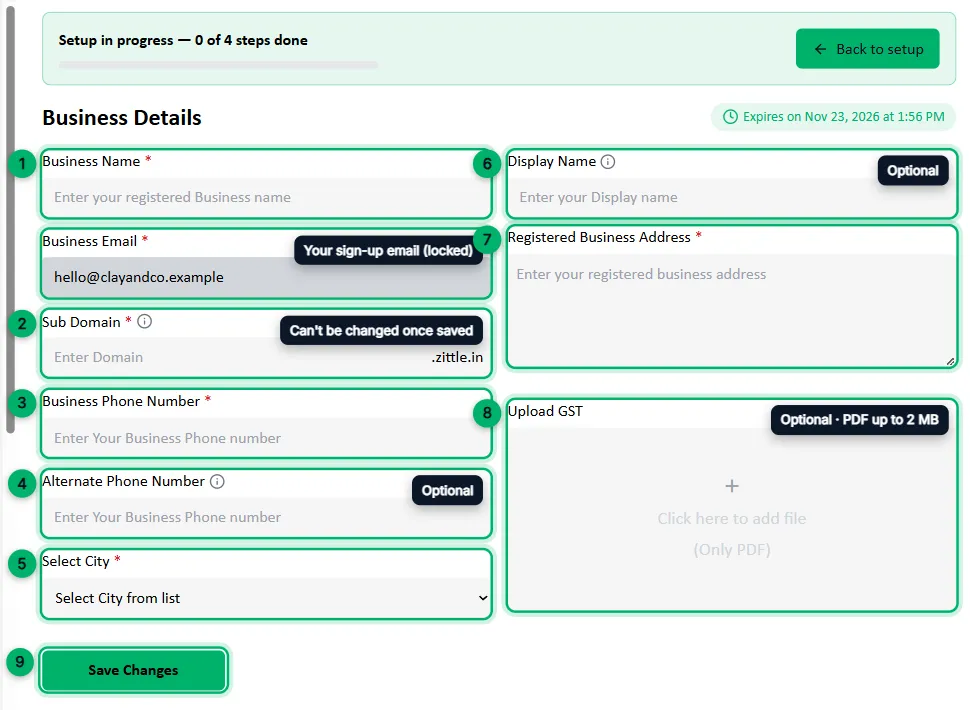The height and width of the screenshot is (710, 970).
Task: Click the 'Upload GST' label
Action: (x=545, y=411)
